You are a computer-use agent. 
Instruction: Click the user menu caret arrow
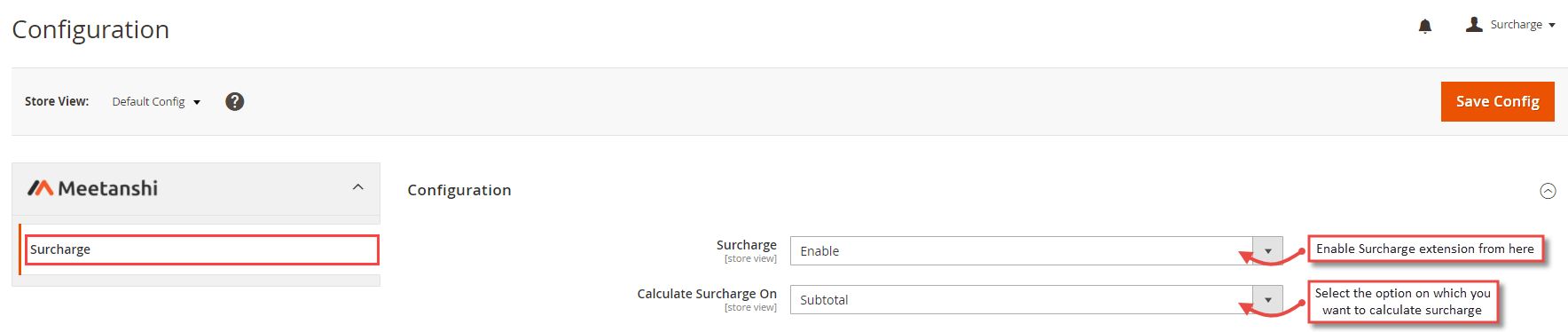tap(1552, 26)
